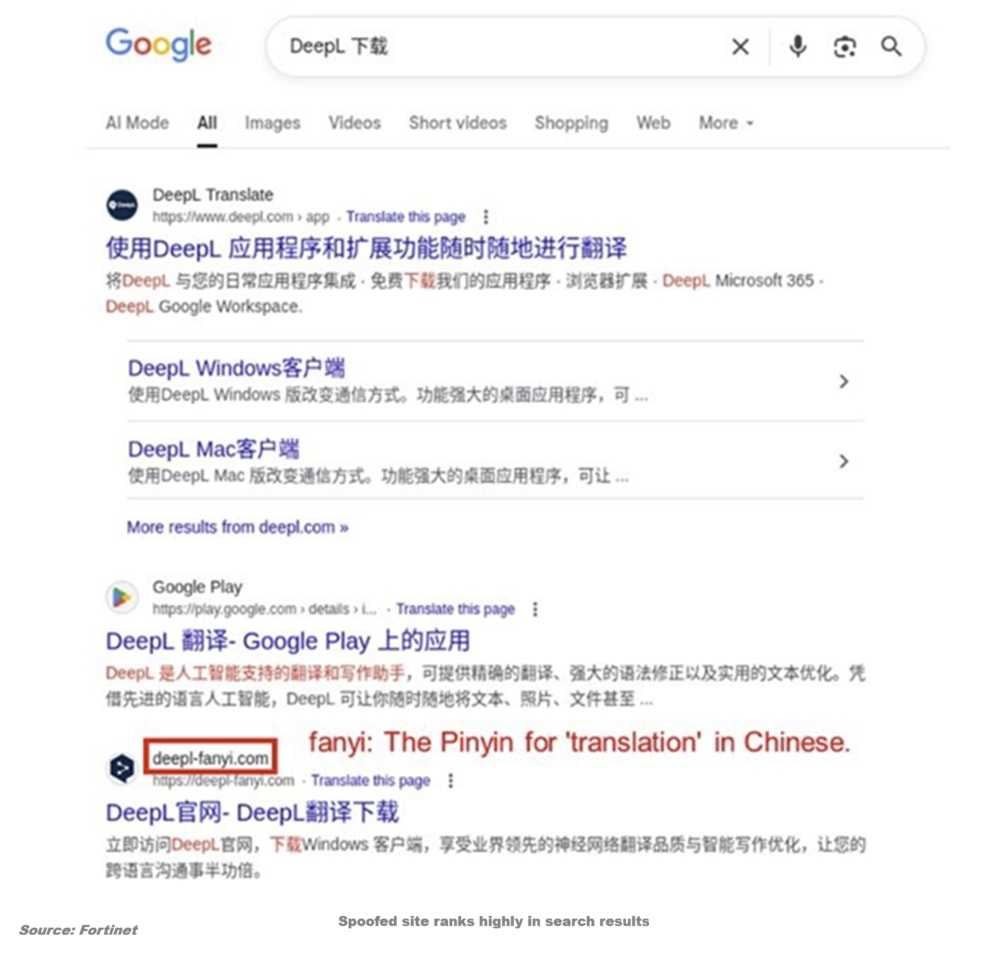1000x955 pixels.
Task: Click the Google Play favicon
Action: [122, 598]
